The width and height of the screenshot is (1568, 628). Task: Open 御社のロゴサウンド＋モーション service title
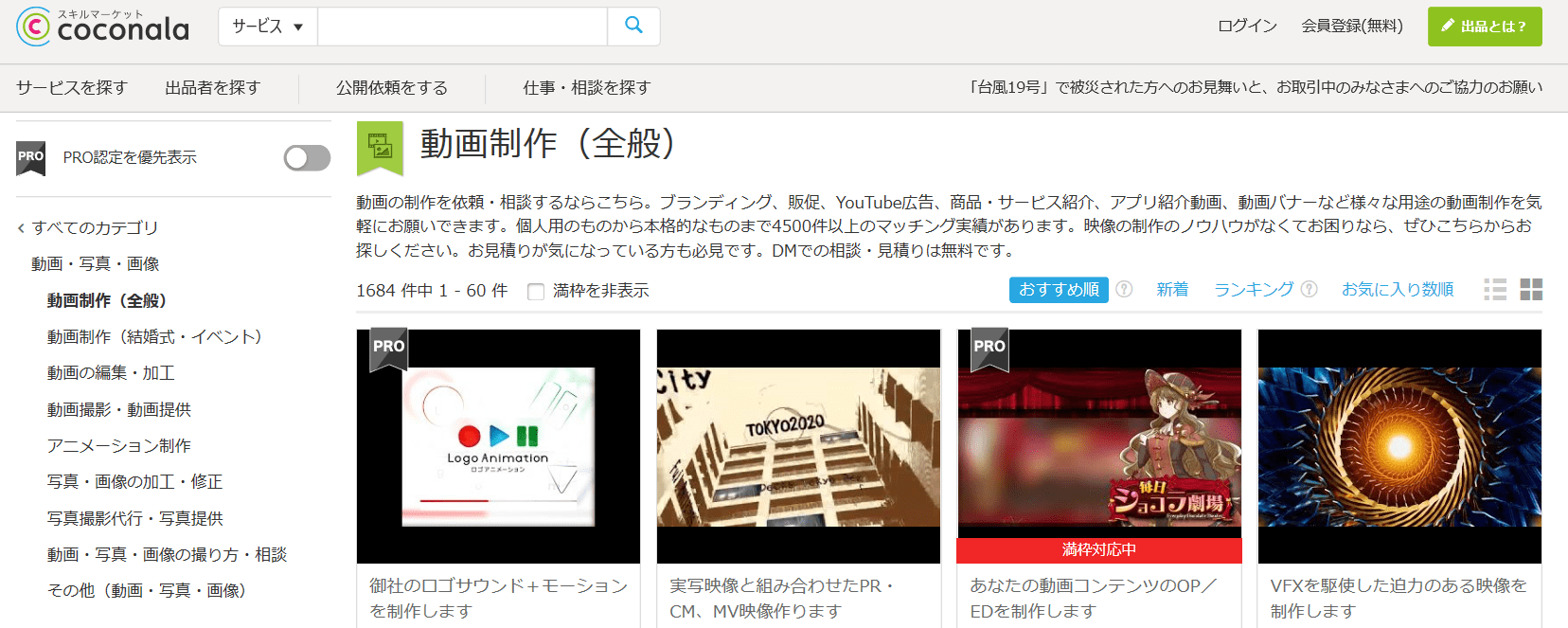499,599
